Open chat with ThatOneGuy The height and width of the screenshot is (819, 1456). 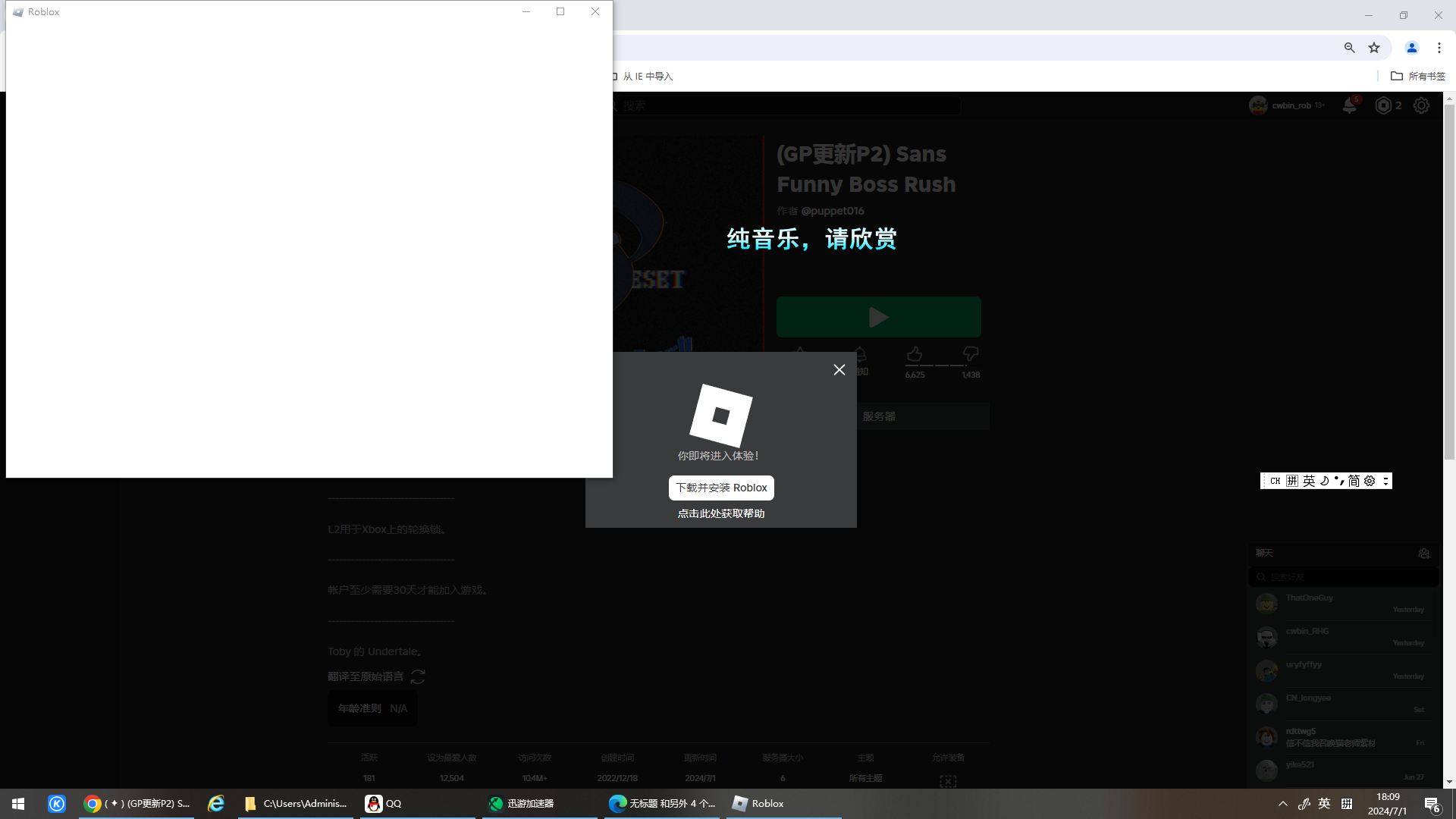1344,604
